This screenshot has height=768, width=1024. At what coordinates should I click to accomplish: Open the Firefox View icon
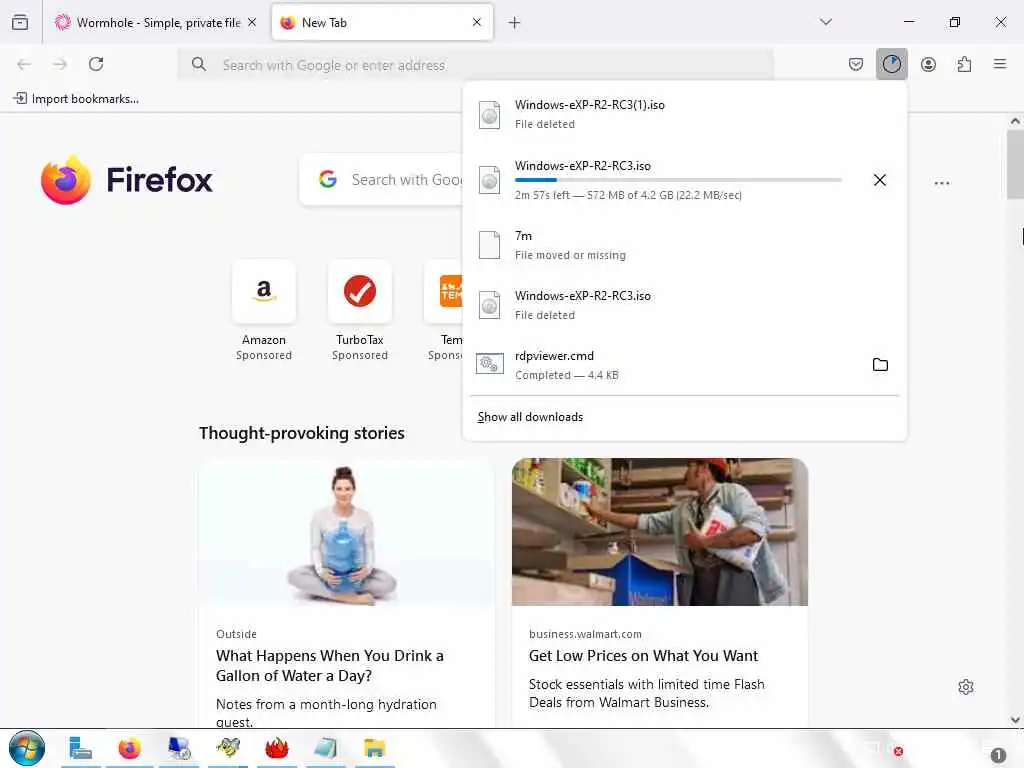tap(20, 22)
